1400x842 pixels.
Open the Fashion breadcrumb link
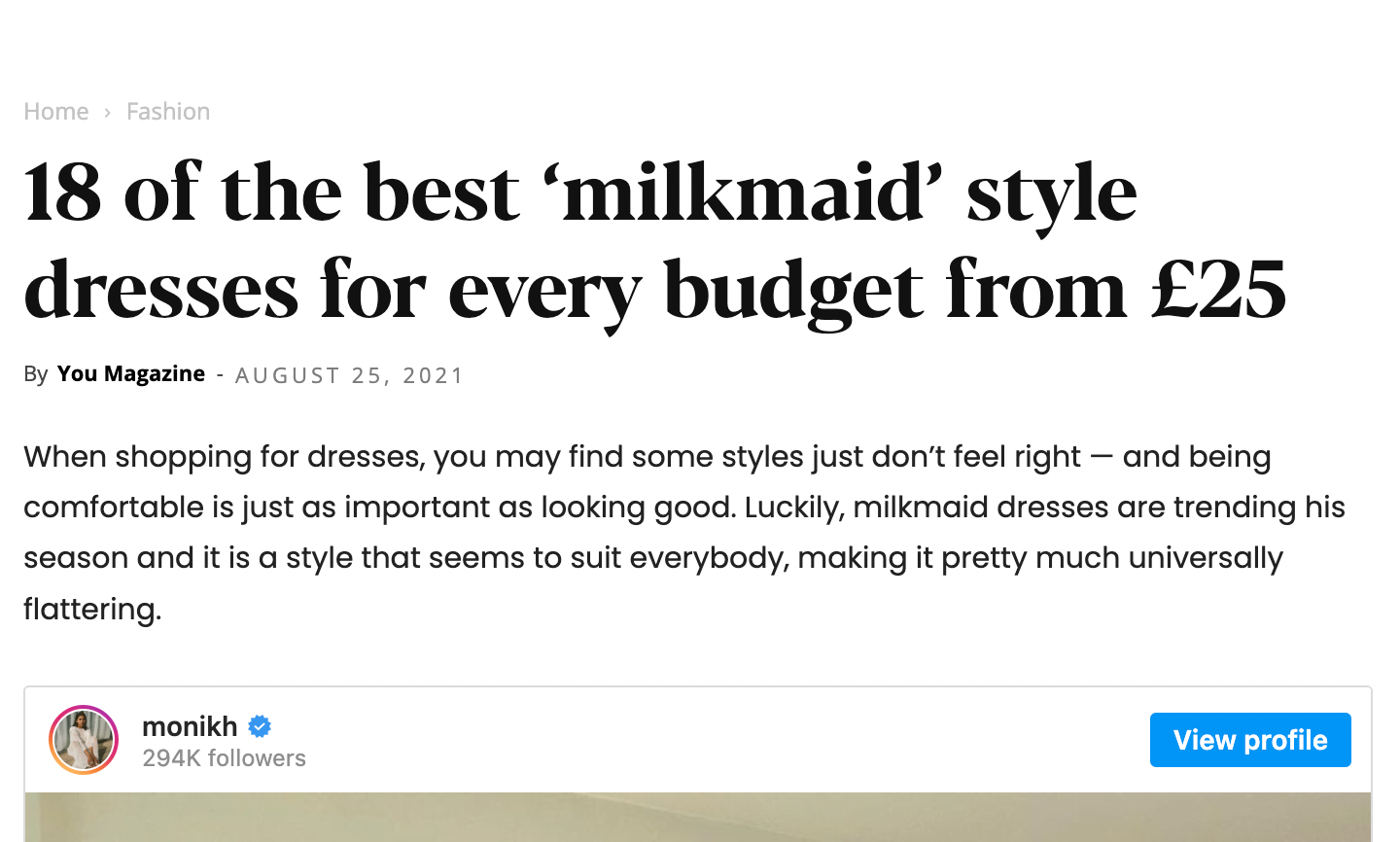click(x=167, y=112)
